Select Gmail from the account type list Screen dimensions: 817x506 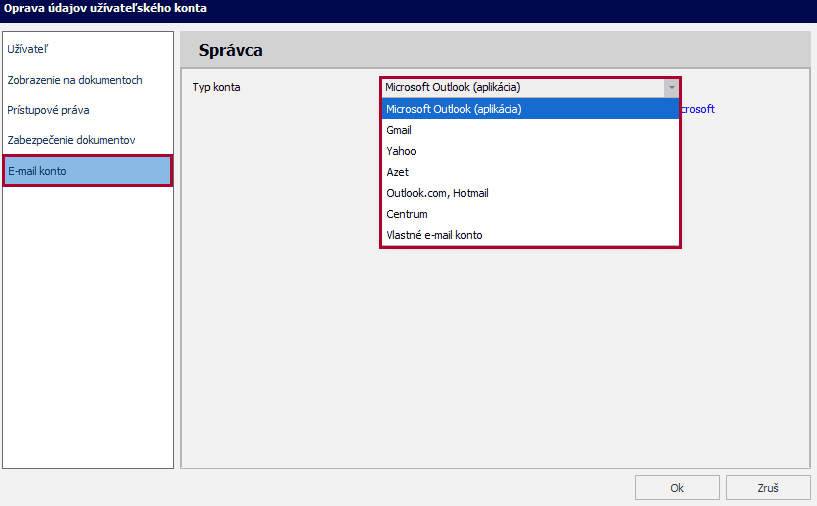(x=399, y=130)
